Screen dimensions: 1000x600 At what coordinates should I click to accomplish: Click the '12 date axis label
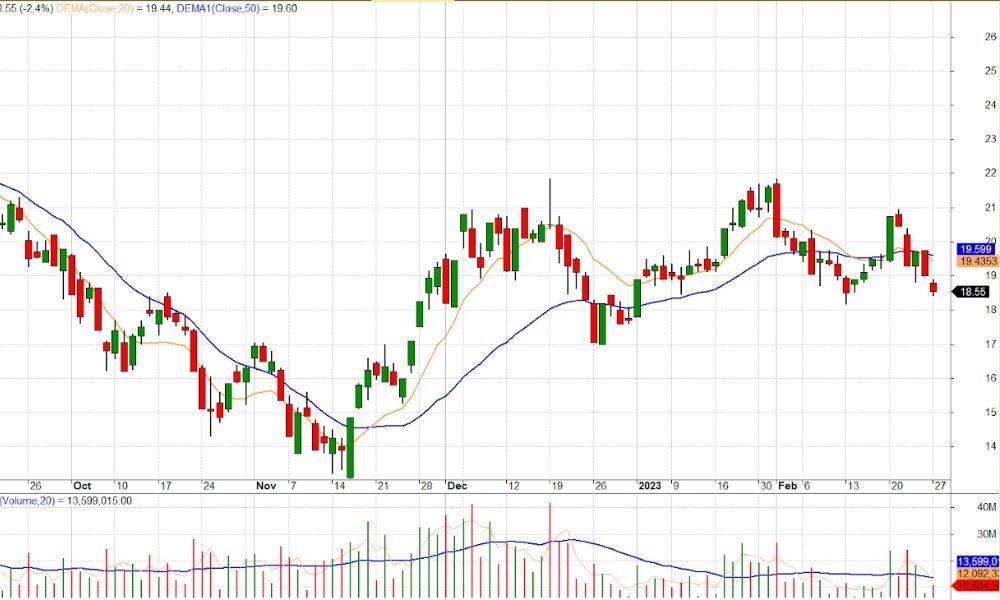(x=513, y=486)
